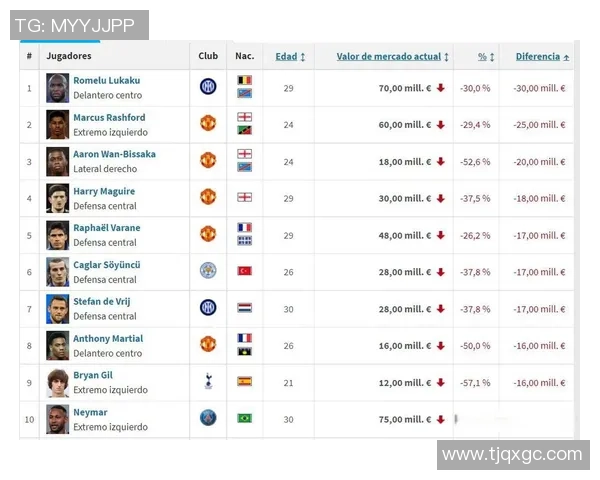Click Brazil flag in Neymar row
The width and height of the screenshot is (600, 480).
coord(244,418)
